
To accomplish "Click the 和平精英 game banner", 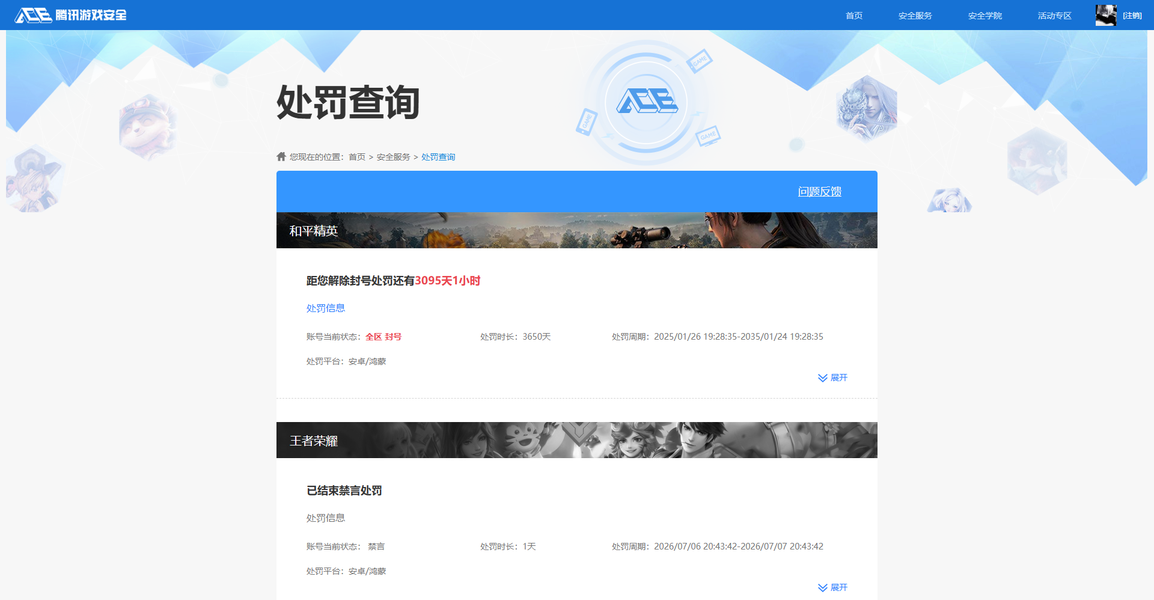I will point(576,230).
